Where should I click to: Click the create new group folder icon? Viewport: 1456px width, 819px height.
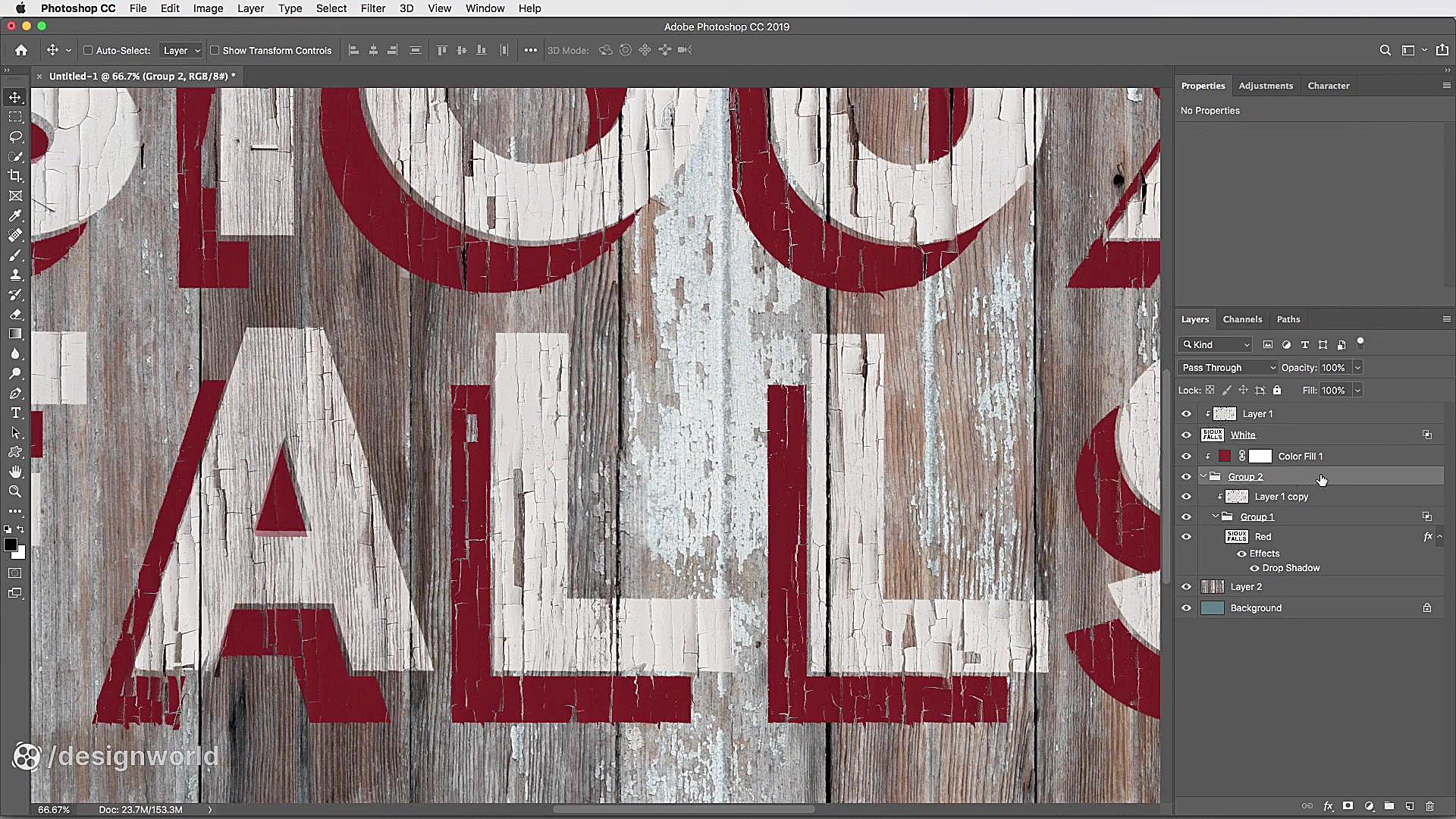click(1389, 806)
